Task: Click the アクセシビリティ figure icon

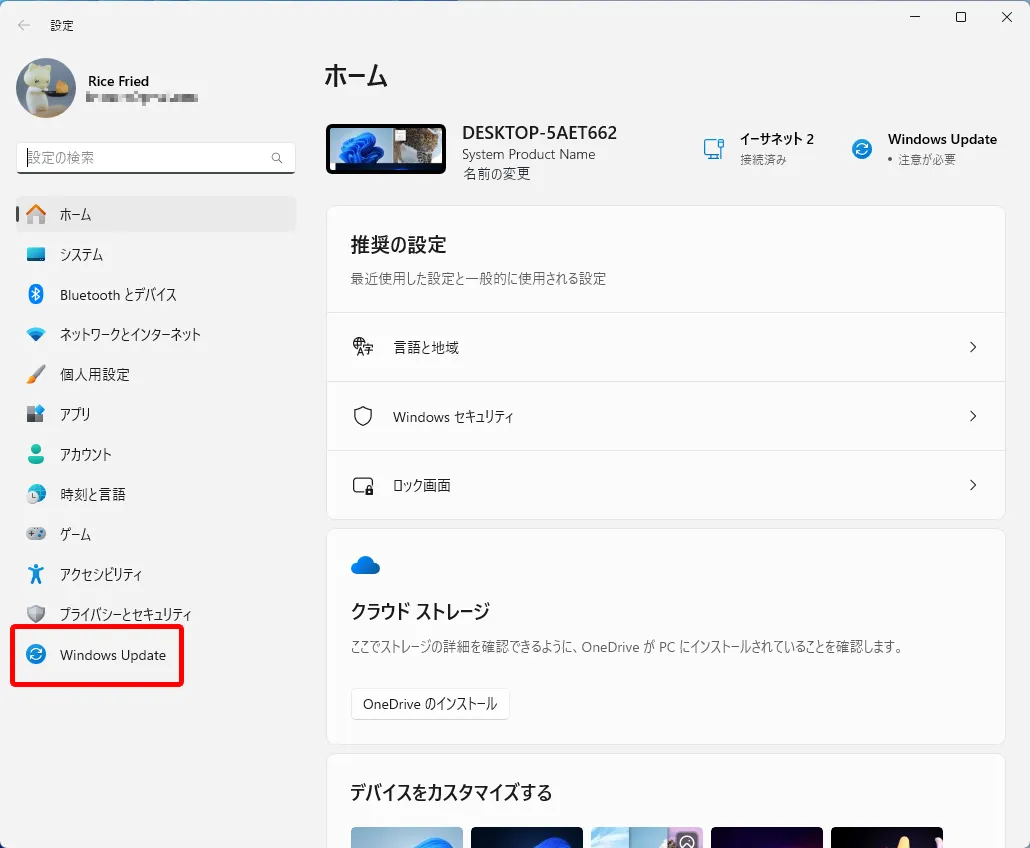Action: click(x=36, y=574)
